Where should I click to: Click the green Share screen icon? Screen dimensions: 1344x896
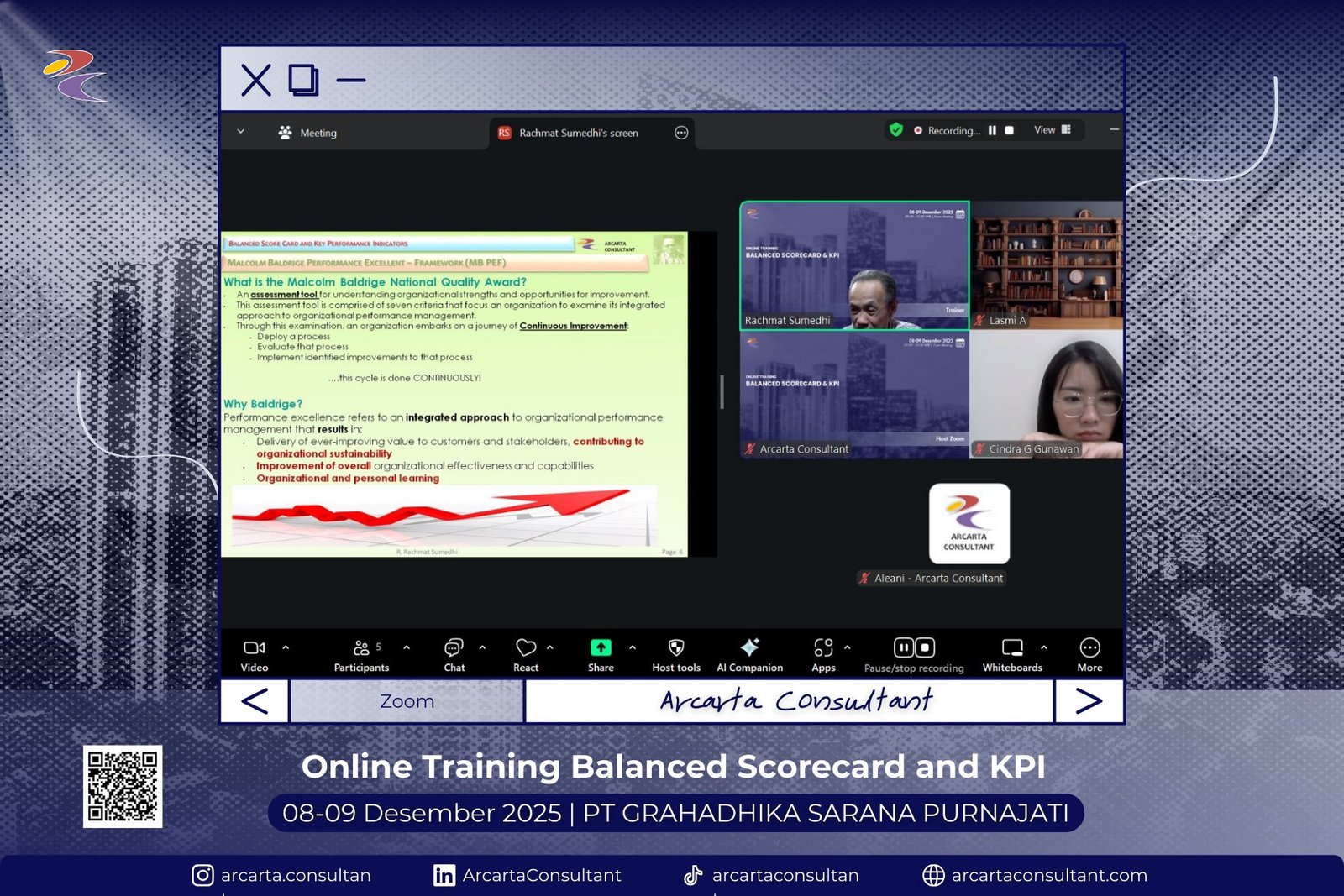pyautogui.click(x=601, y=647)
